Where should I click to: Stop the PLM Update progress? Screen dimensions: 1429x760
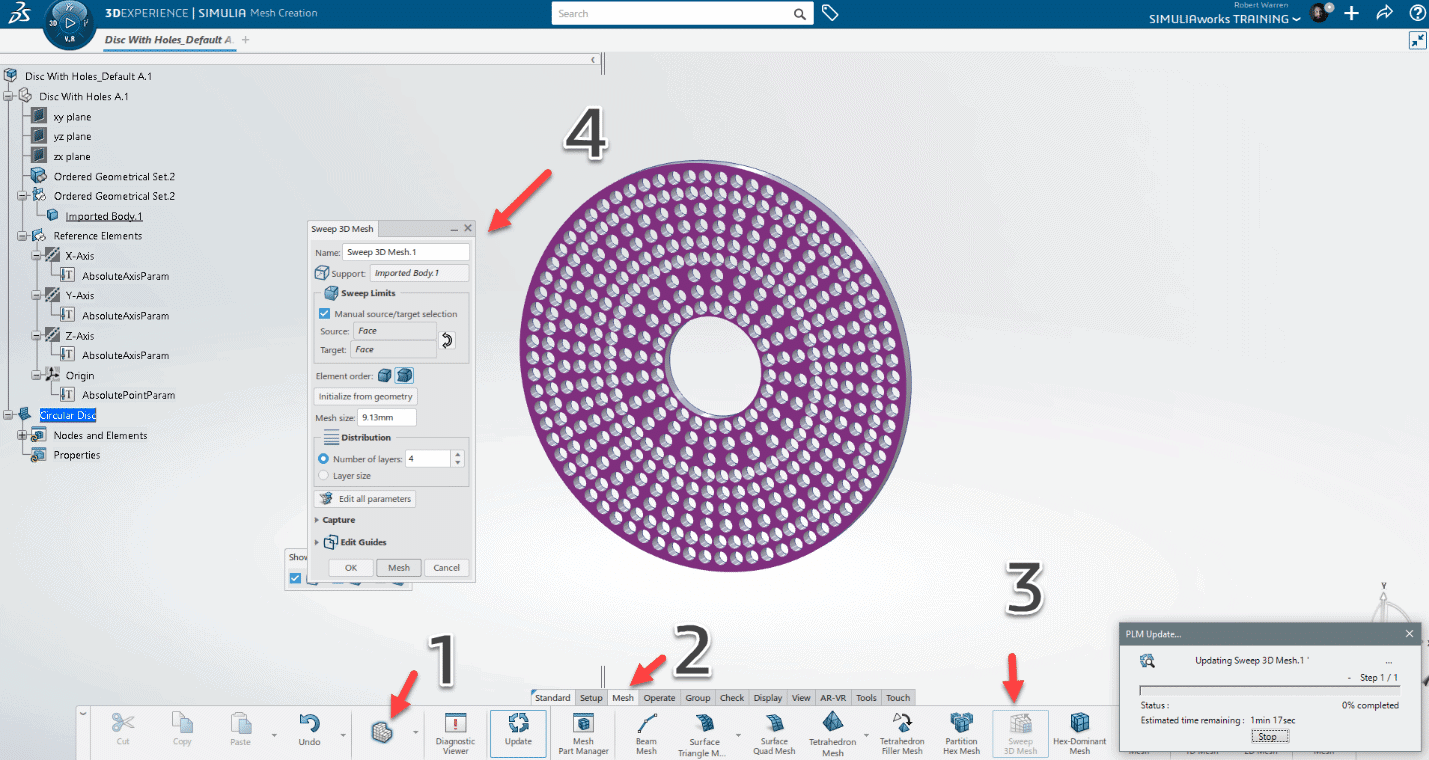click(x=1267, y=736)
